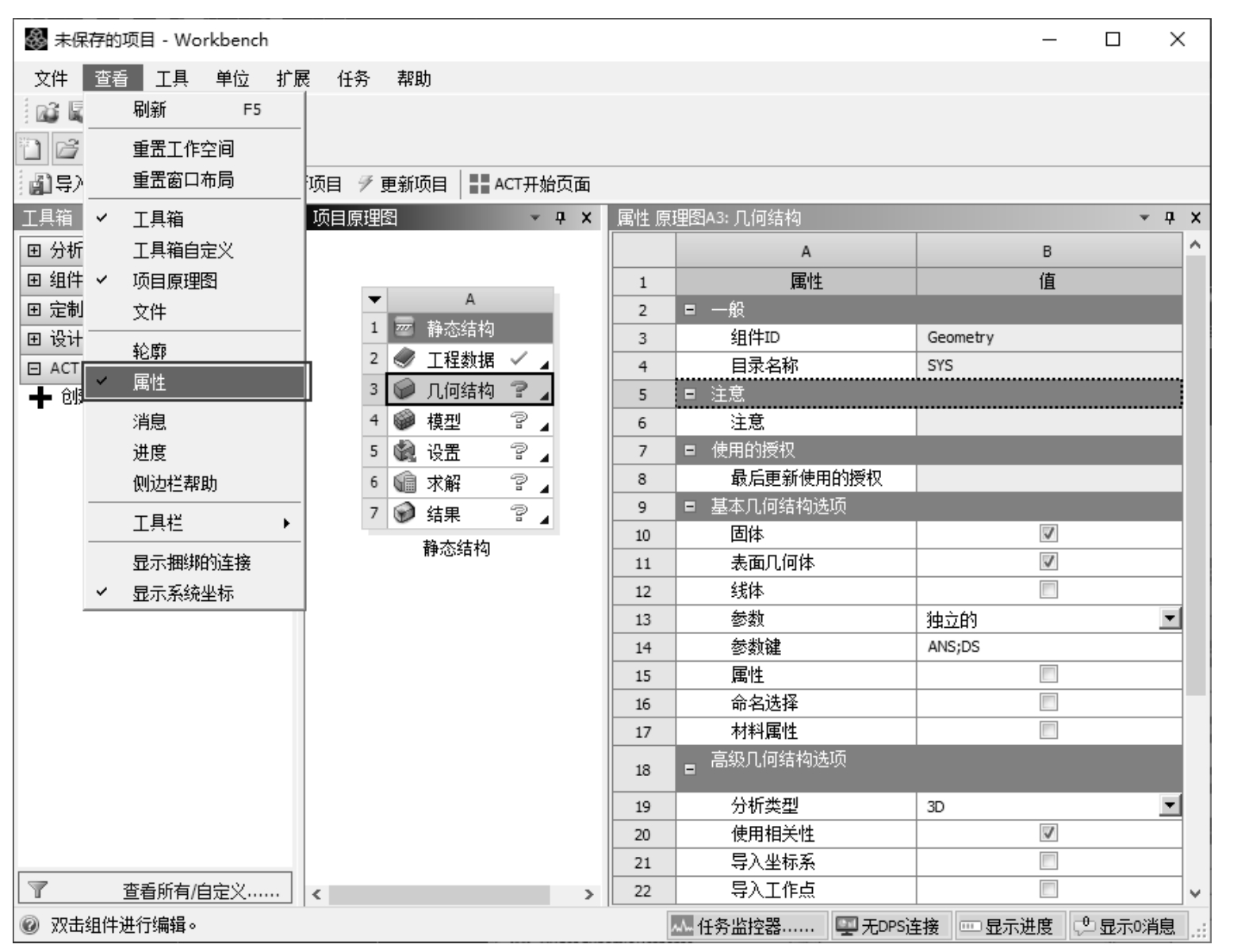Enable the 导入坐标系 checkbox
The width and height of the screenshot is (1245, 952).
[x=1048, y=861]
